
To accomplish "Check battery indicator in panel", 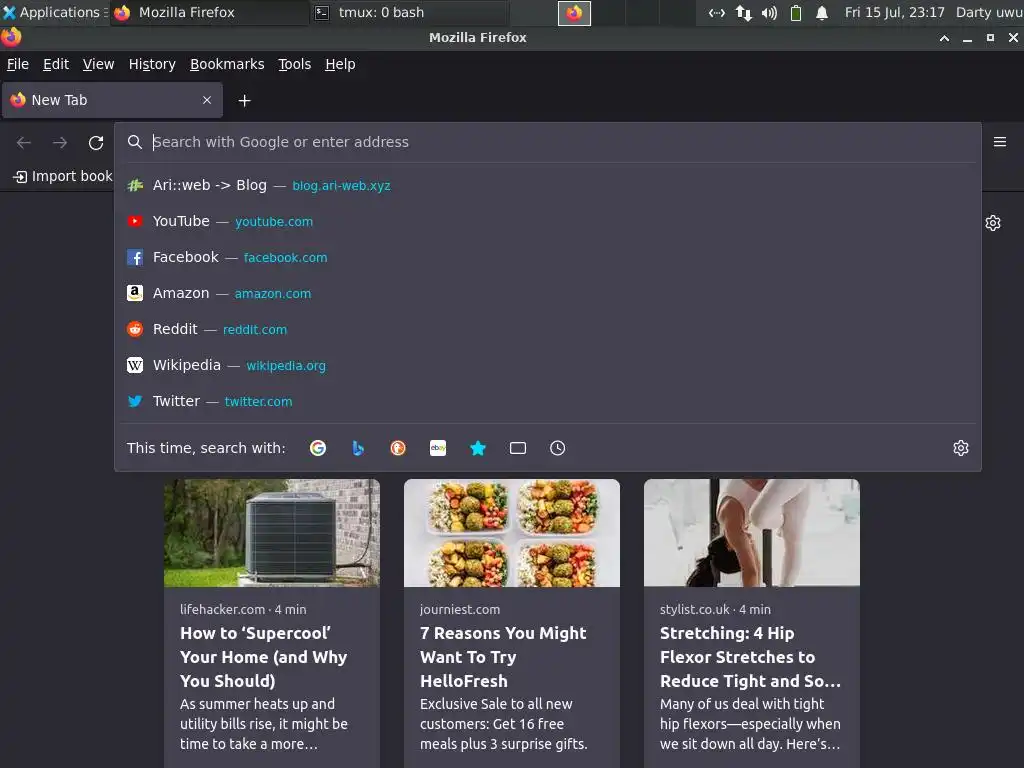I will pyautogui.click(x=796, y=12).
